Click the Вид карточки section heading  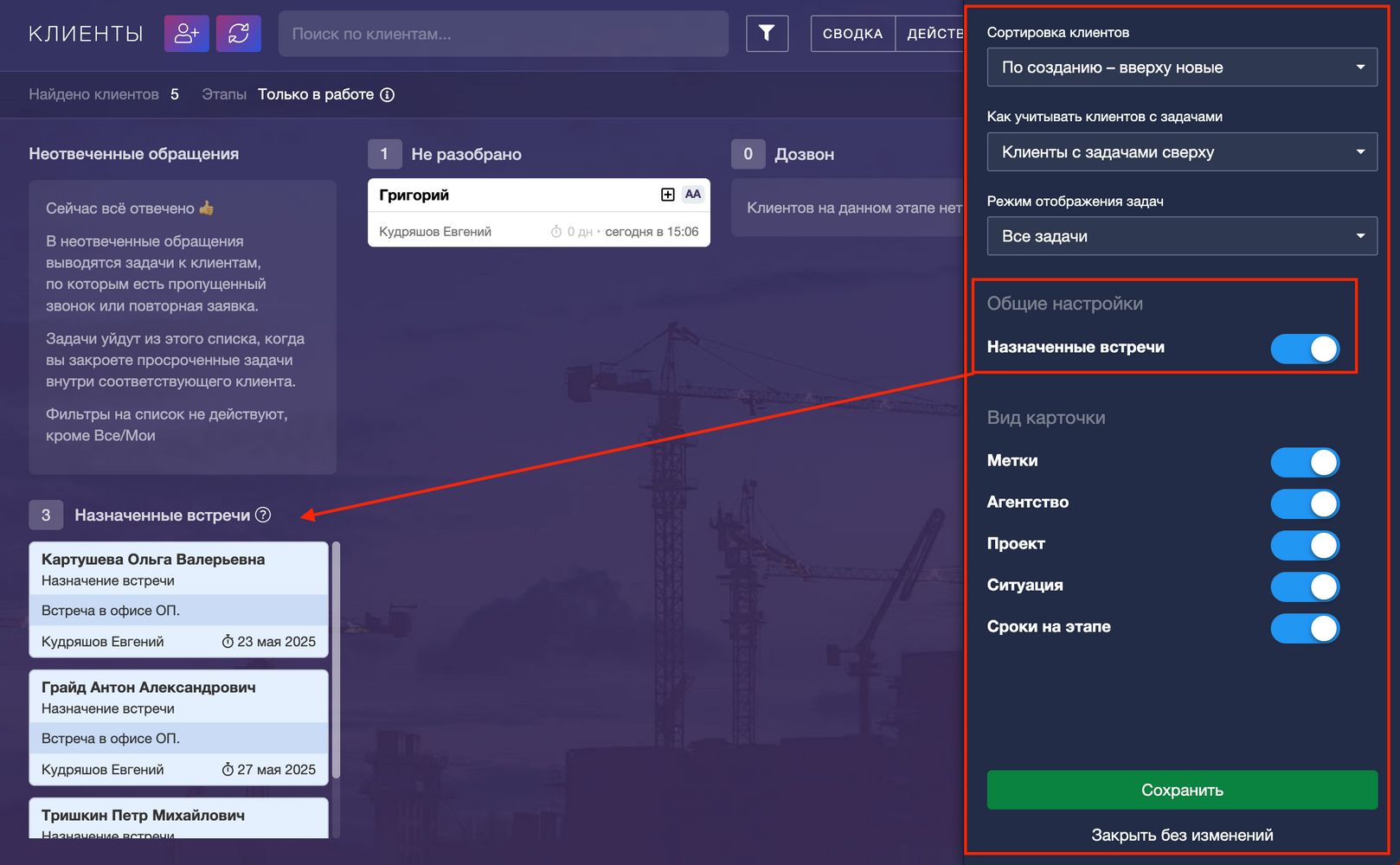[1046, 418]
